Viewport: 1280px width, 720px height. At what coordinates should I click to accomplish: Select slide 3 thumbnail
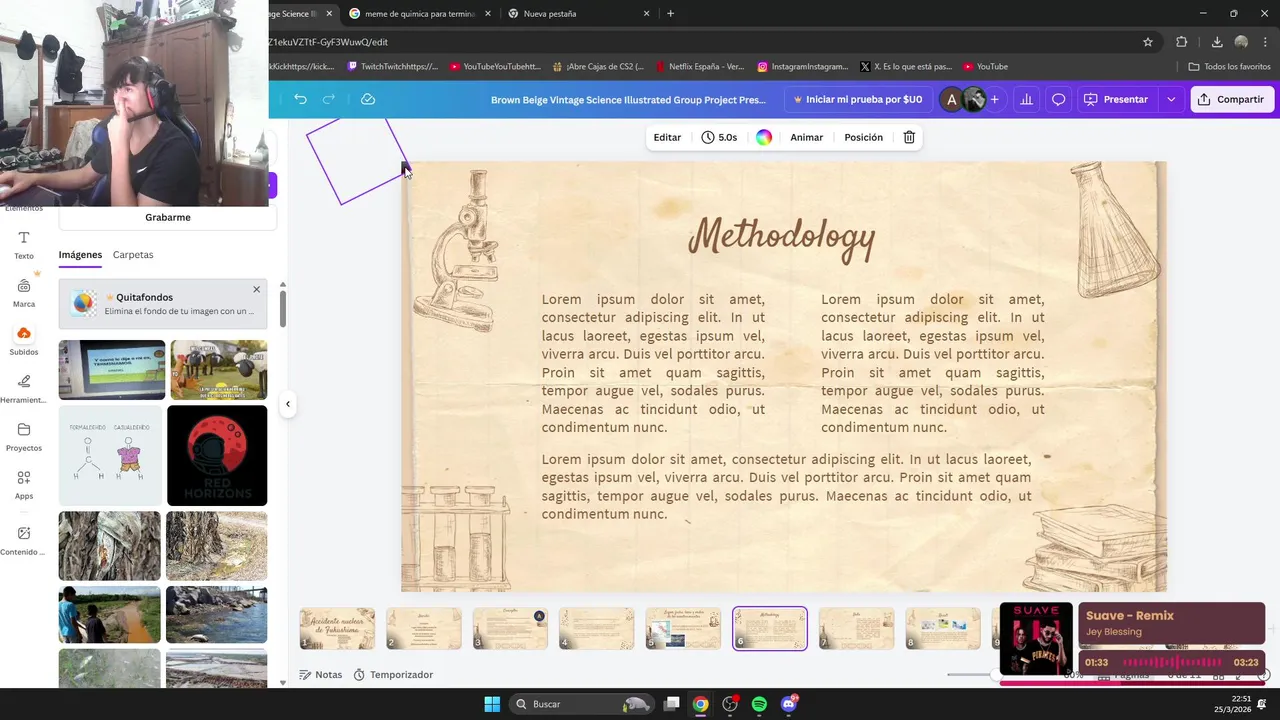pos(510,629)
